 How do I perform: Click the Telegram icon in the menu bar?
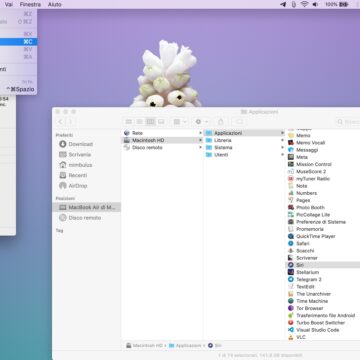coord(283,4)
